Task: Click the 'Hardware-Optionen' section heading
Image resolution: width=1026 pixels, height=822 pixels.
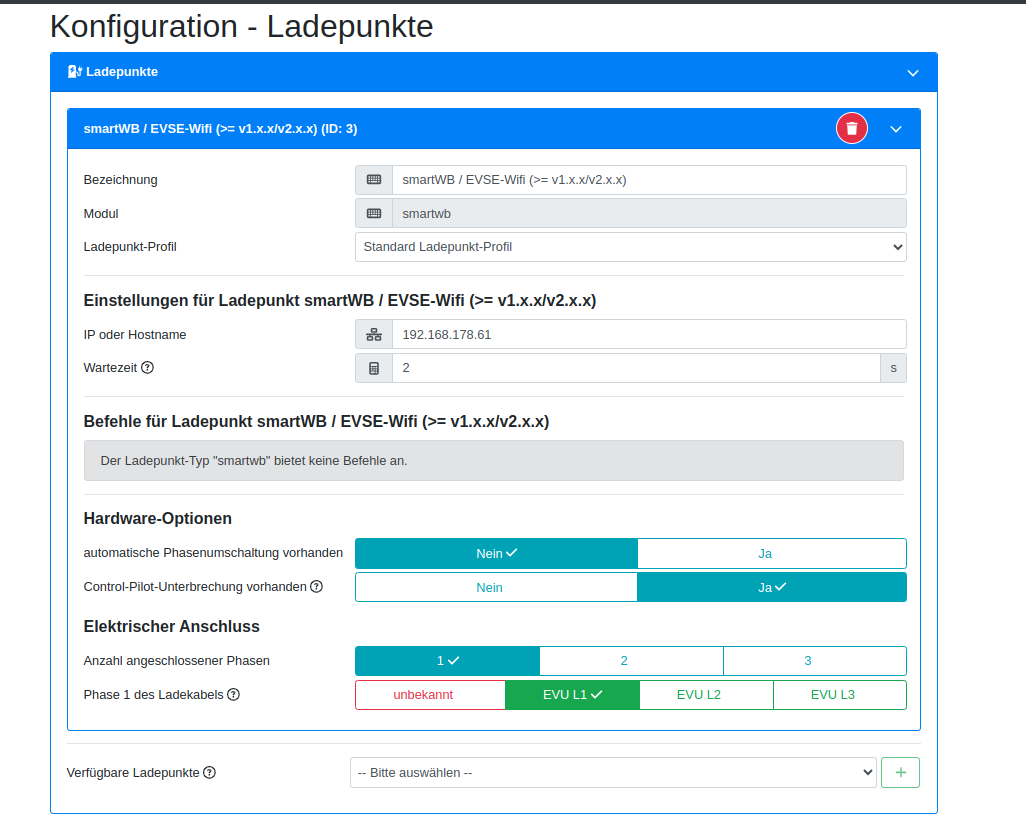Action: (x=158, y=518)
